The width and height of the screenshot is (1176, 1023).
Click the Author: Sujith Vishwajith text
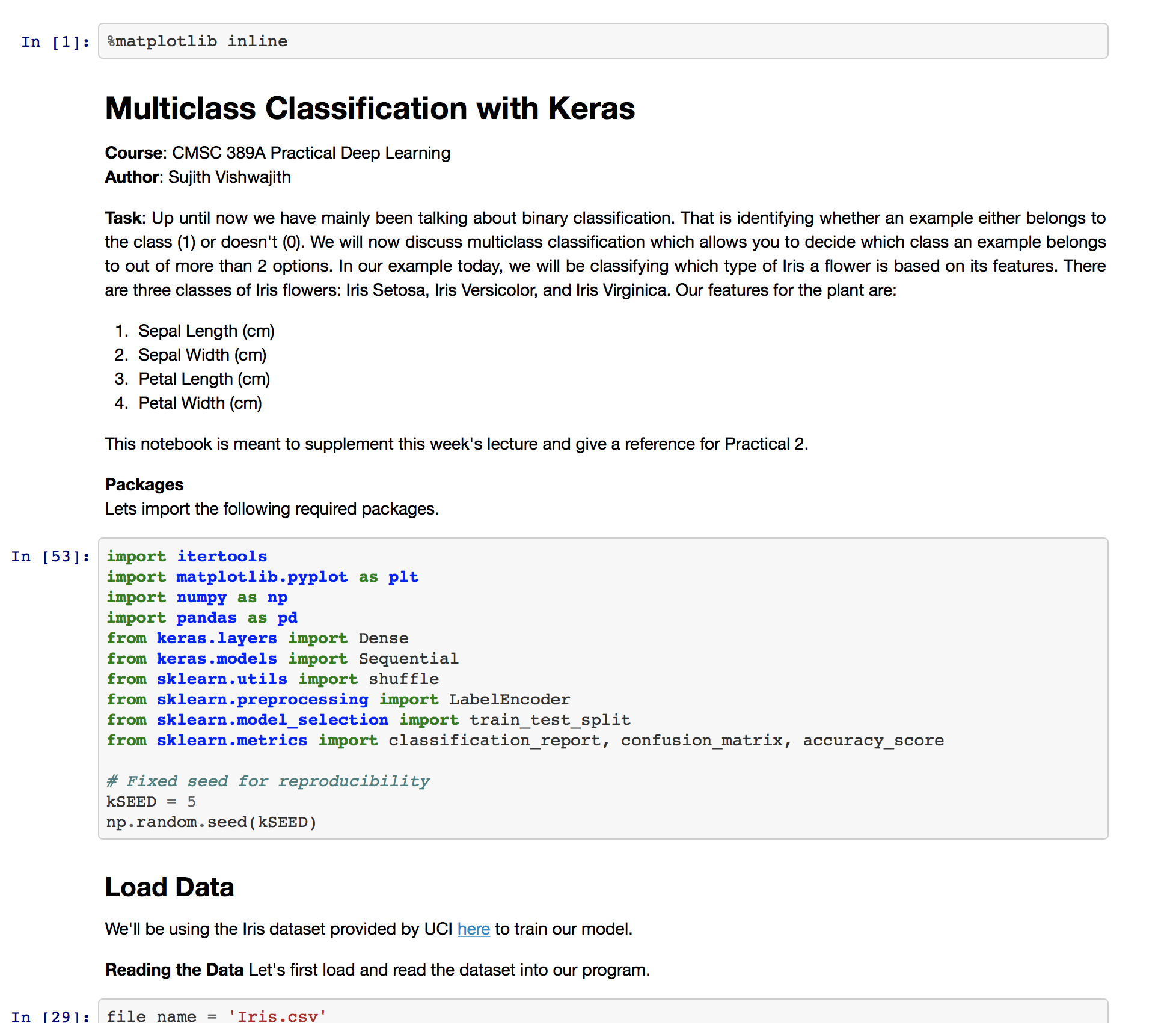point(198,177)
